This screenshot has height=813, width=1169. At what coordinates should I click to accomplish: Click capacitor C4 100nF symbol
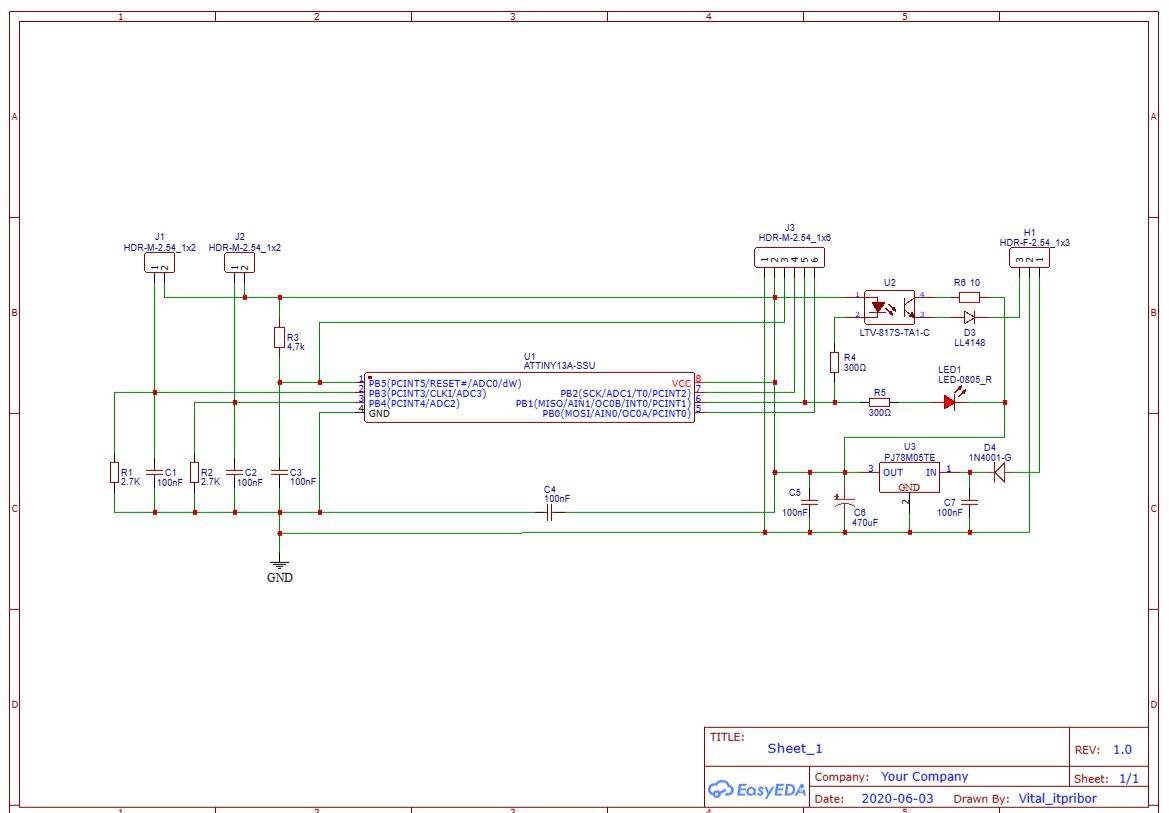tap(548, 510)
